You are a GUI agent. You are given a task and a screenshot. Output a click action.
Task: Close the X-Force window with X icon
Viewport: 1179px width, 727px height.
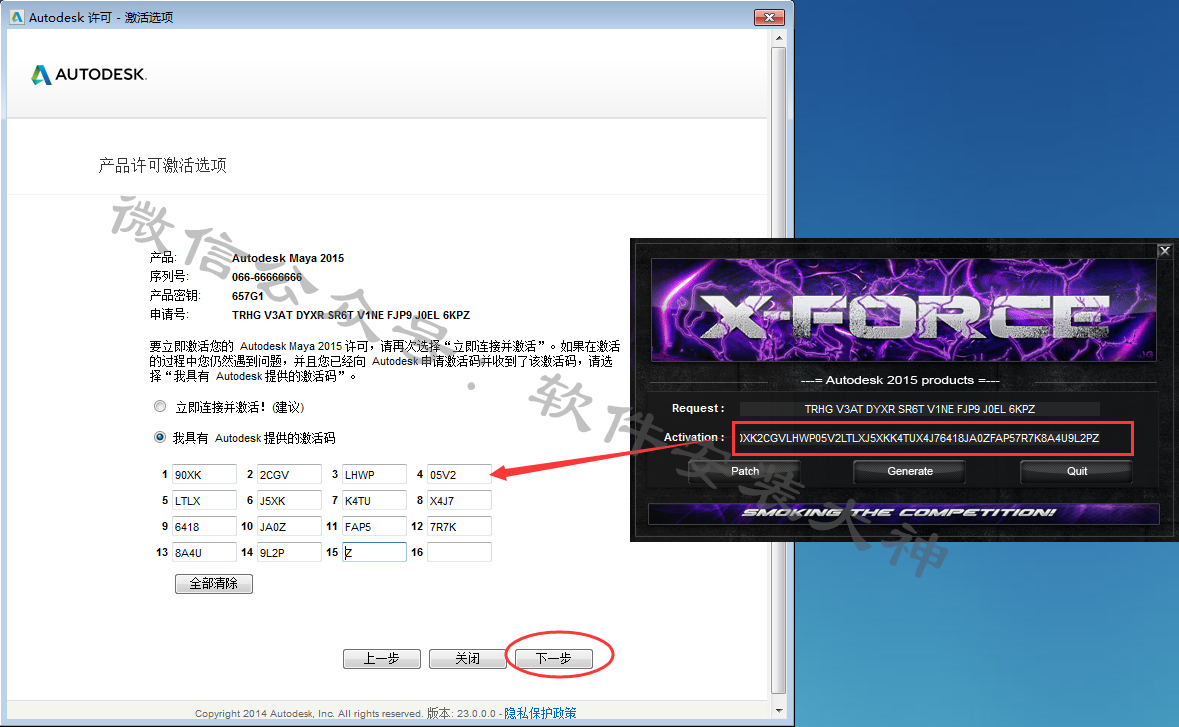coord(1164,251)
